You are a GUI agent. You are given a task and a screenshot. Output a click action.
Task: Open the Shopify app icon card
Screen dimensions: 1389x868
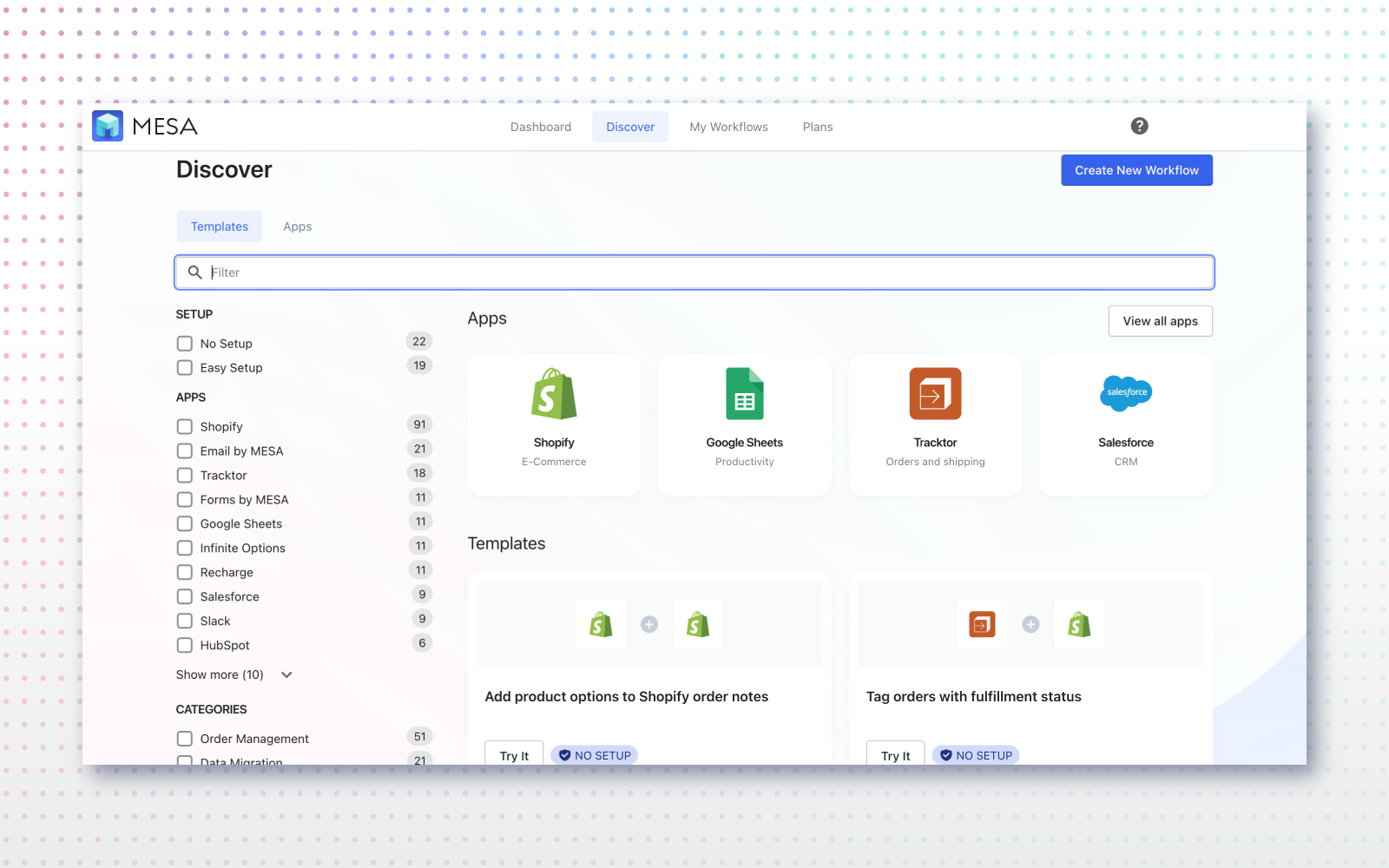tap(554, 395)
